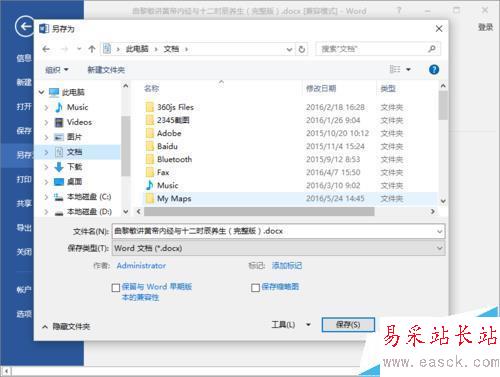This screenshot has width=500, height=377.
Task: Click the blue help question icon
Action: [434, 70]
